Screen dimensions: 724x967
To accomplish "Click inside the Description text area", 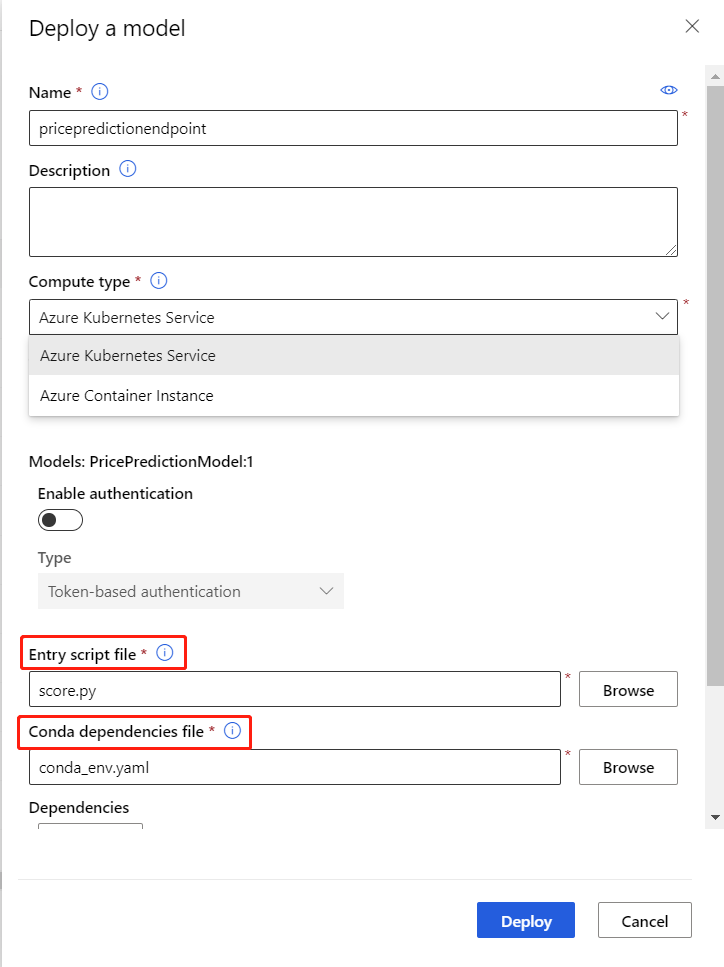I will click(353, 221).
